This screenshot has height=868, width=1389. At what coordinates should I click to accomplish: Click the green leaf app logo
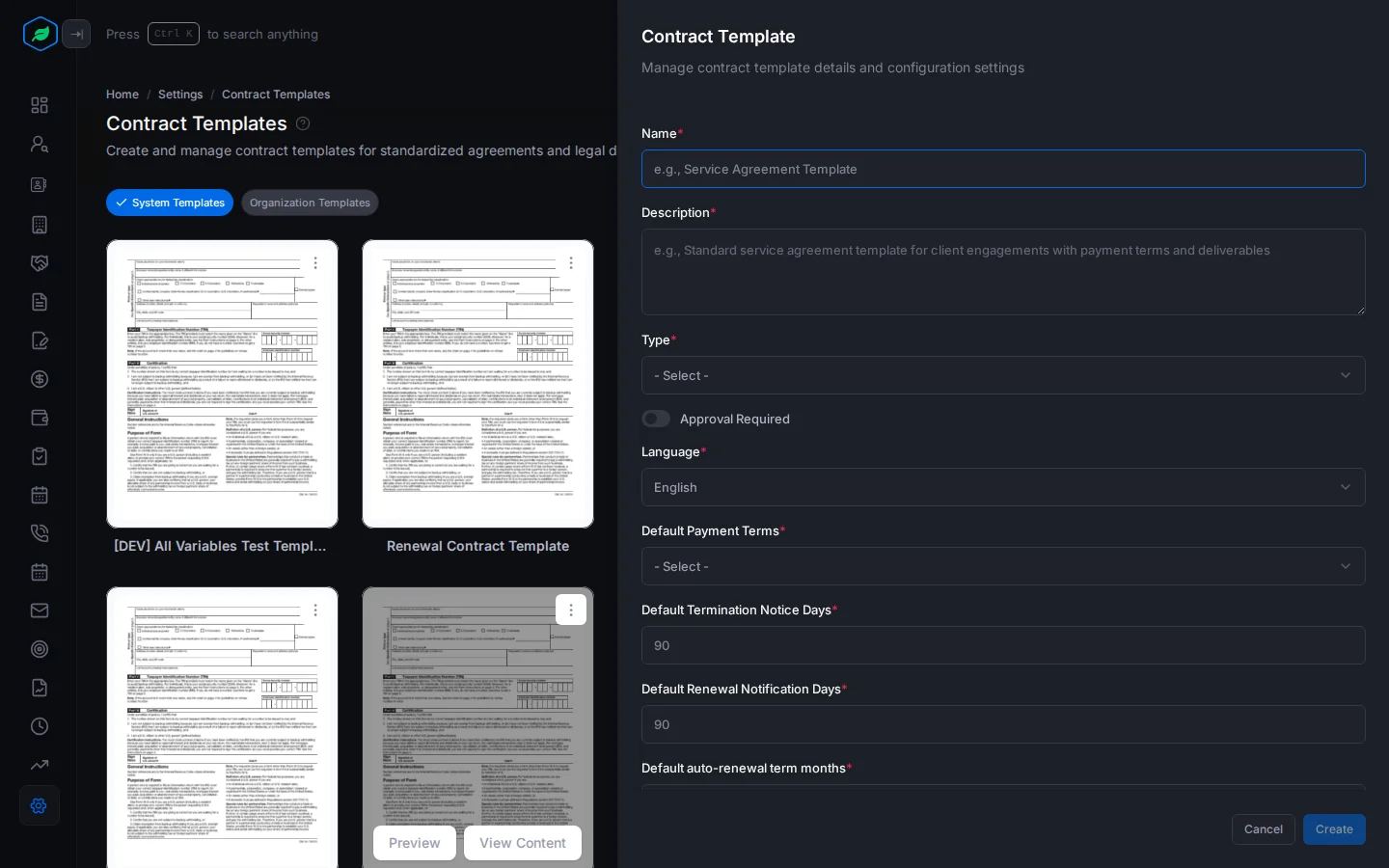41,35
